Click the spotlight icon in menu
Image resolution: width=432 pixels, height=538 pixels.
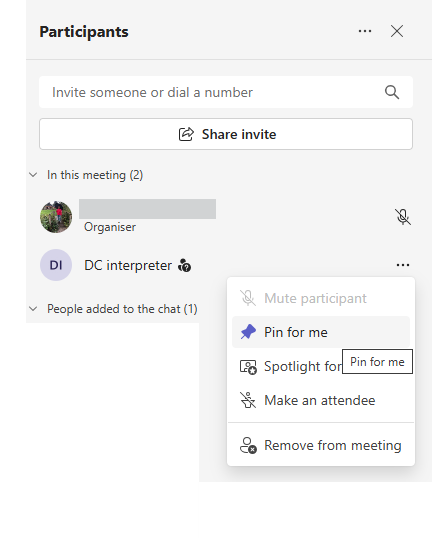pyautogui.click(x=248, y=367)
